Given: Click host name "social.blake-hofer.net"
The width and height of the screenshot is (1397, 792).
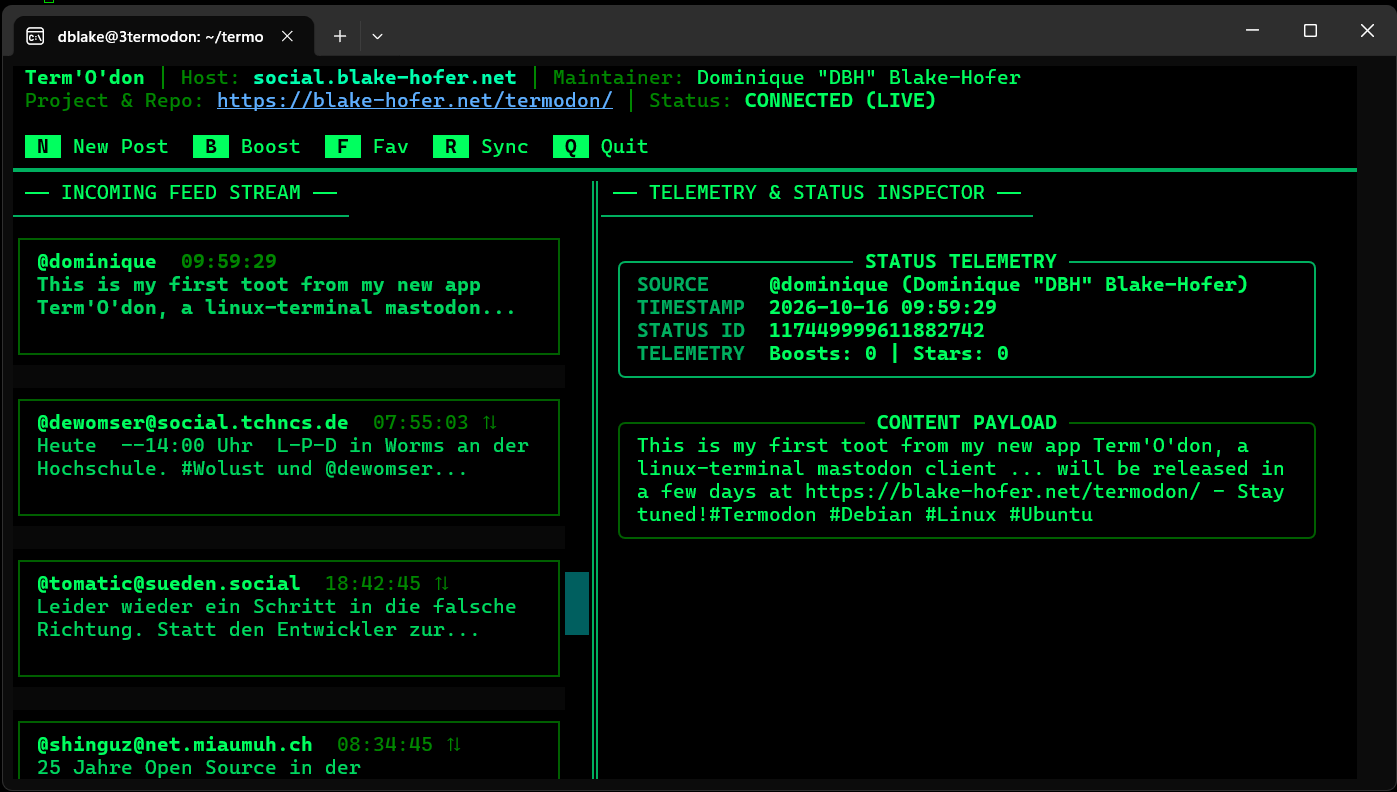Looking at the screenshot, I should tap(385, 78).
